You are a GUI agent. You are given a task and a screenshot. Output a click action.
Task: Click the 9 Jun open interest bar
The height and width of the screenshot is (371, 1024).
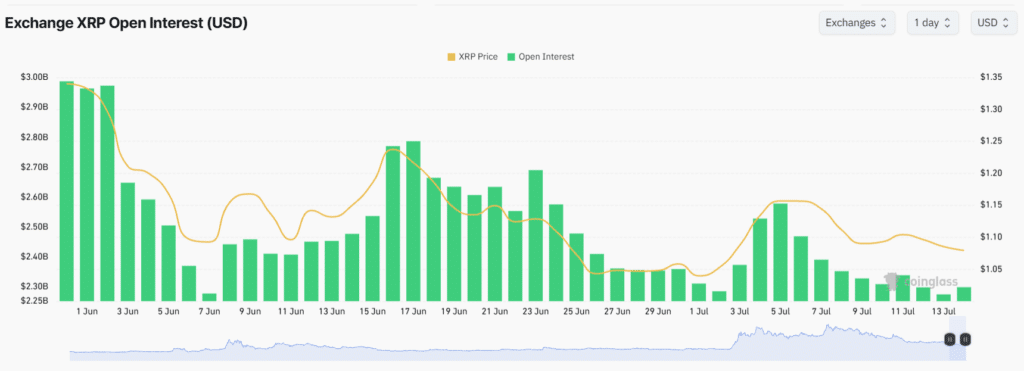point(250,270)
